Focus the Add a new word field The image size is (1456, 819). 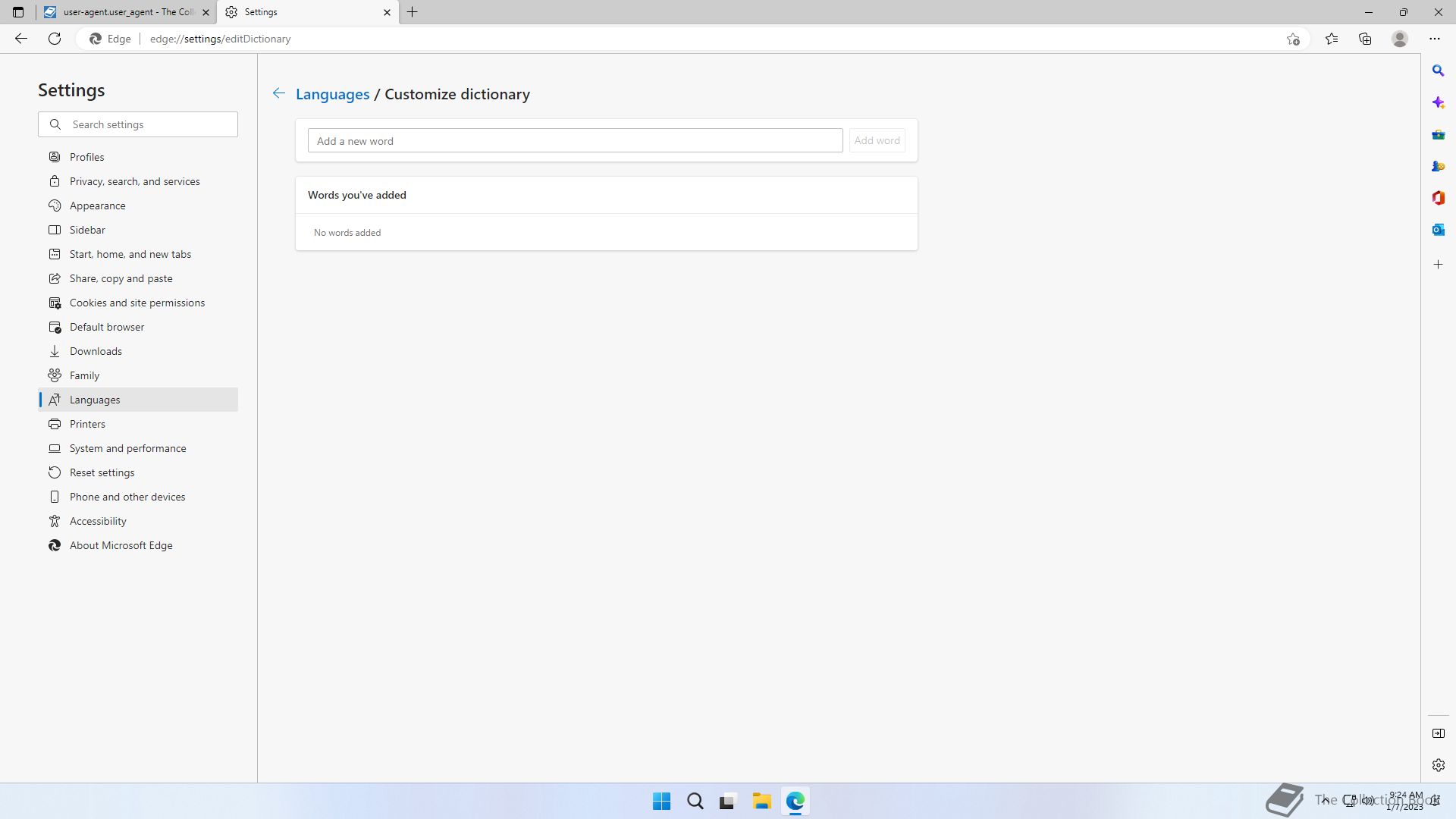tap(575, 140)
